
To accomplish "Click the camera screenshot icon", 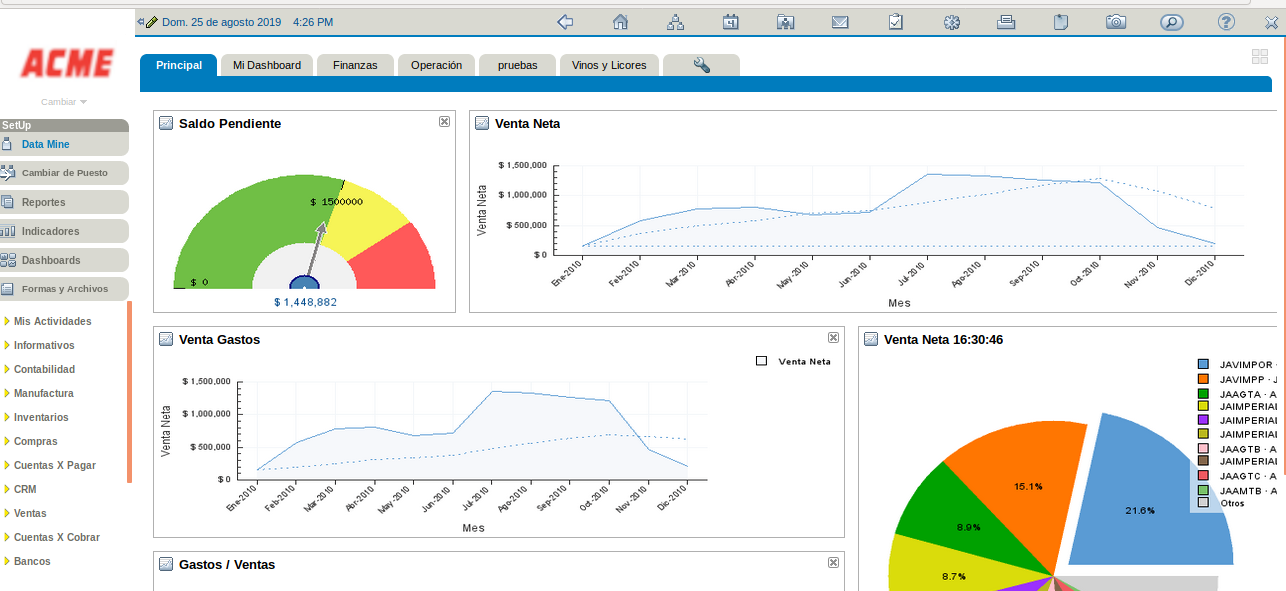I will pyautogui.click(x=1116, y=22).
